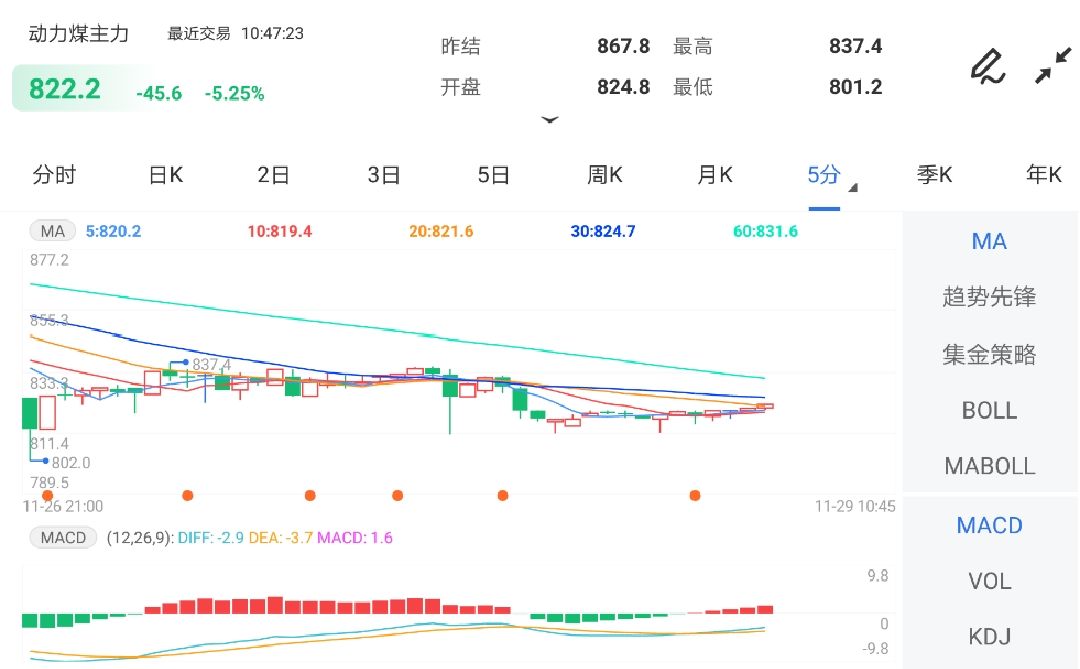The height and width of the screenshot is (669, 1080).
Task: Switch to 分时 tab
Action: click(54, 175)
